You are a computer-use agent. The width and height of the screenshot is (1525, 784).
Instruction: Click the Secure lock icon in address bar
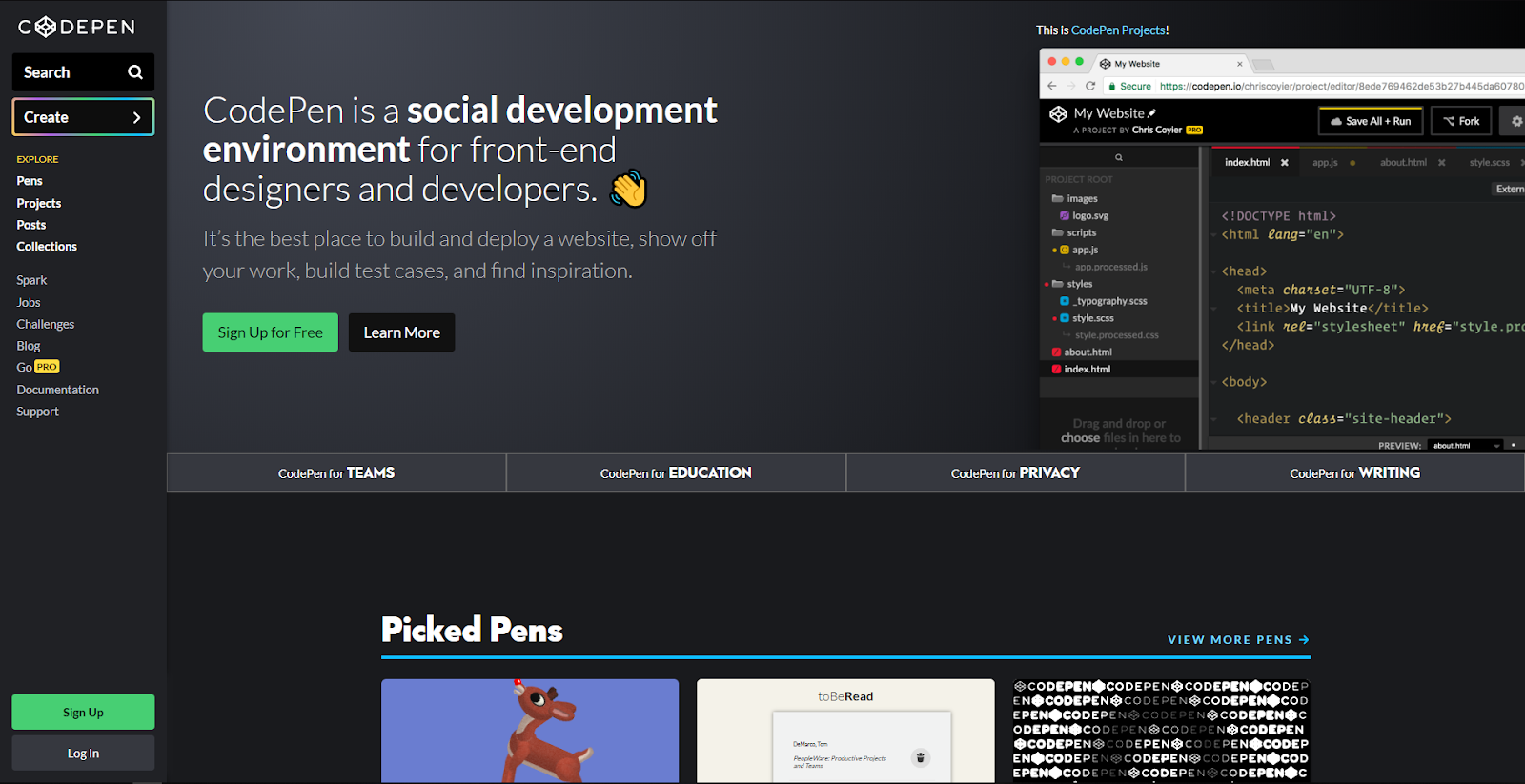[1111, 87]
